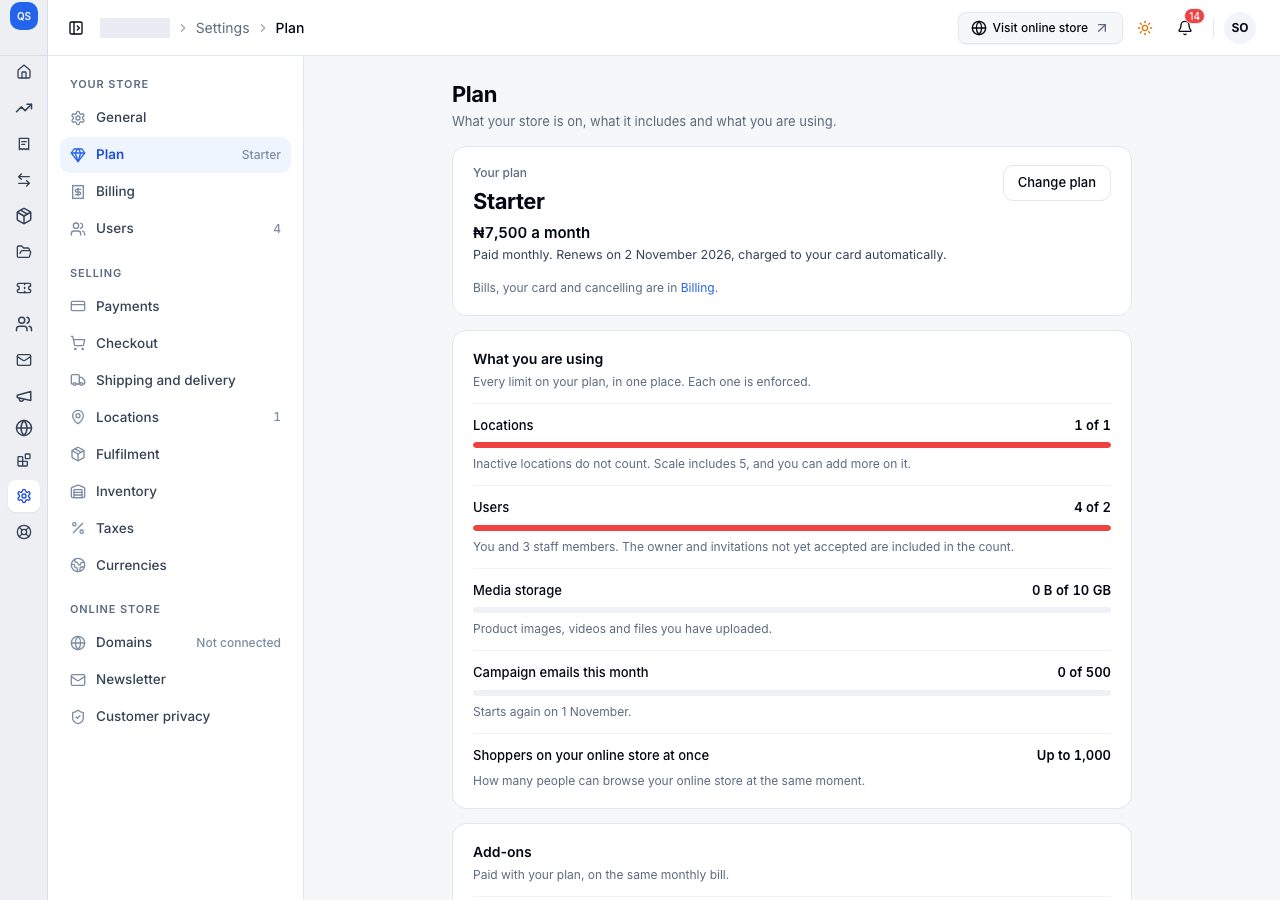Image resolution: width=1280 pixels, height=900 pixels.
Task: Open Customer privacy settings
Action: tap(176, 717)
